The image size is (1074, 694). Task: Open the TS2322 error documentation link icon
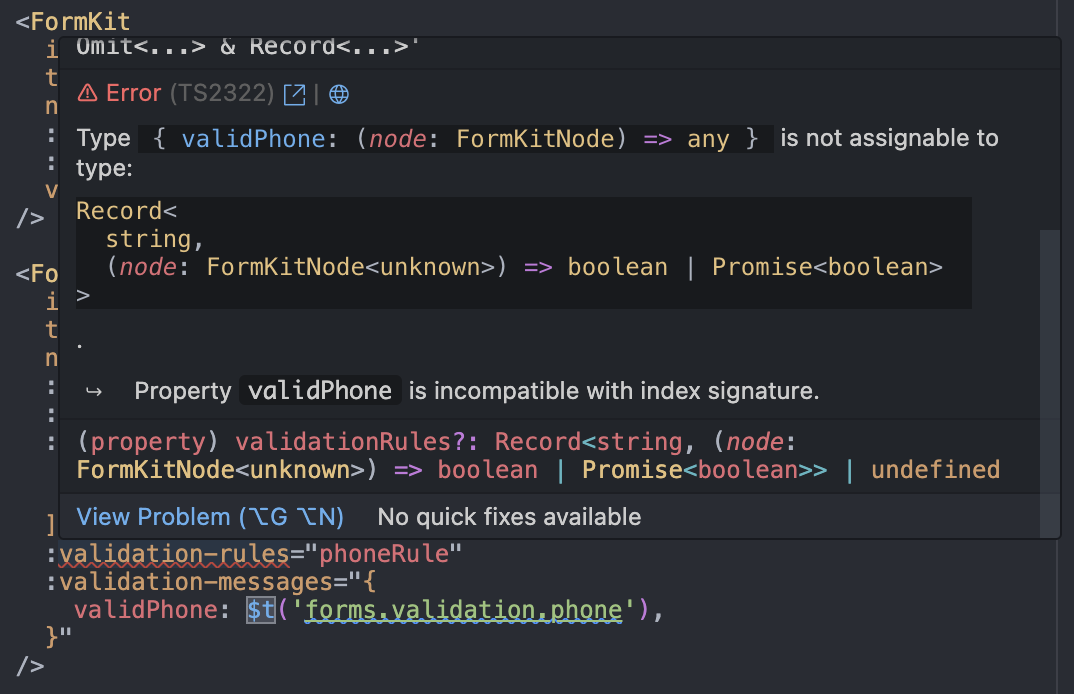pyautogui.click(x=295, y=95)
